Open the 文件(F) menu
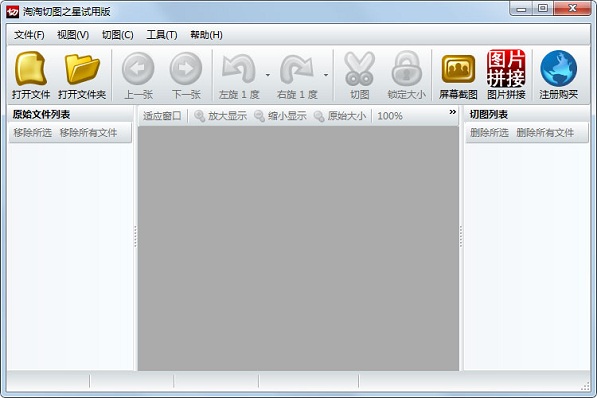 click(29, 35)
